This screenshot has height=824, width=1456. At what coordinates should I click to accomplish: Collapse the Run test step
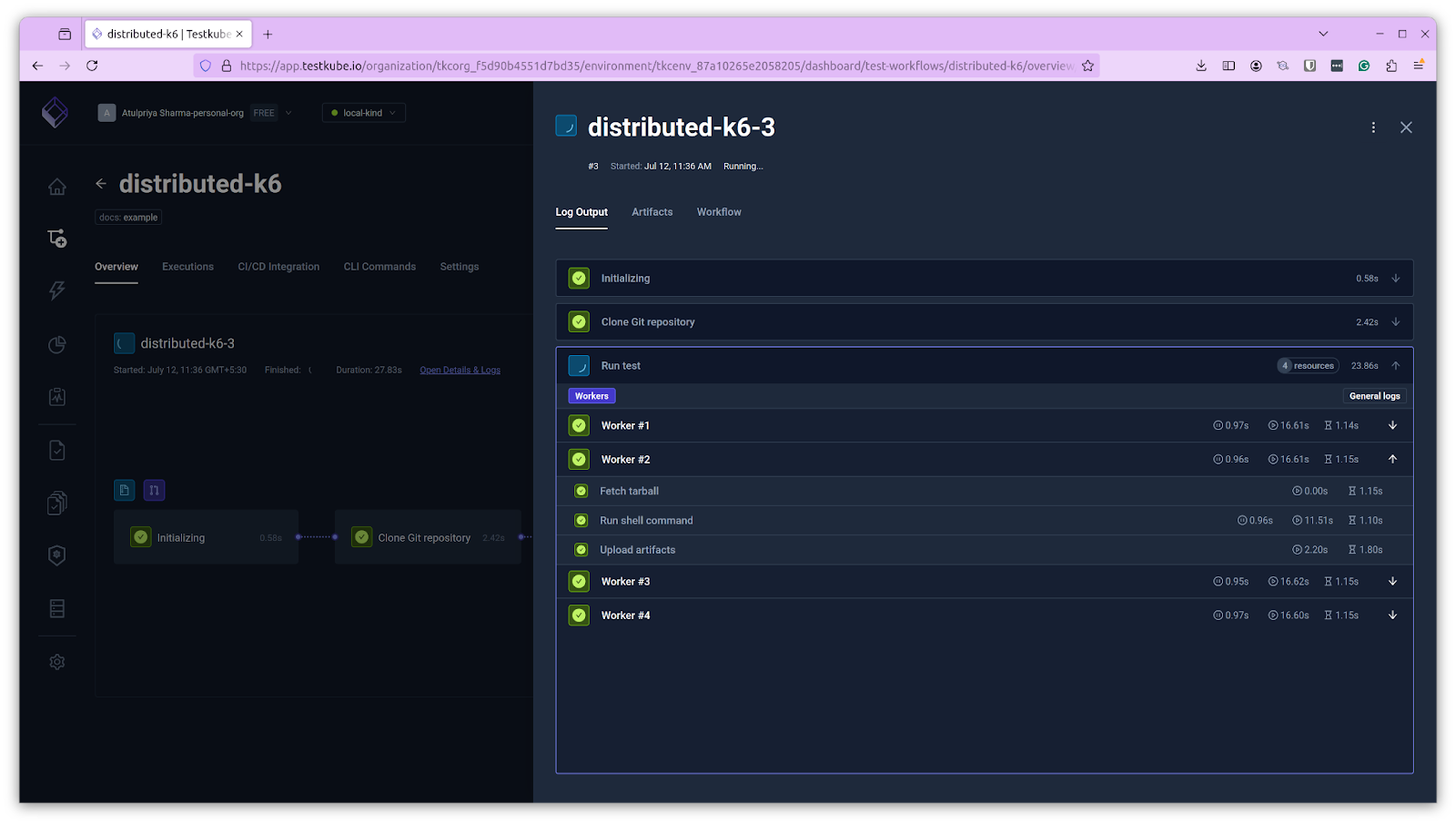[x=1395, y=366]
